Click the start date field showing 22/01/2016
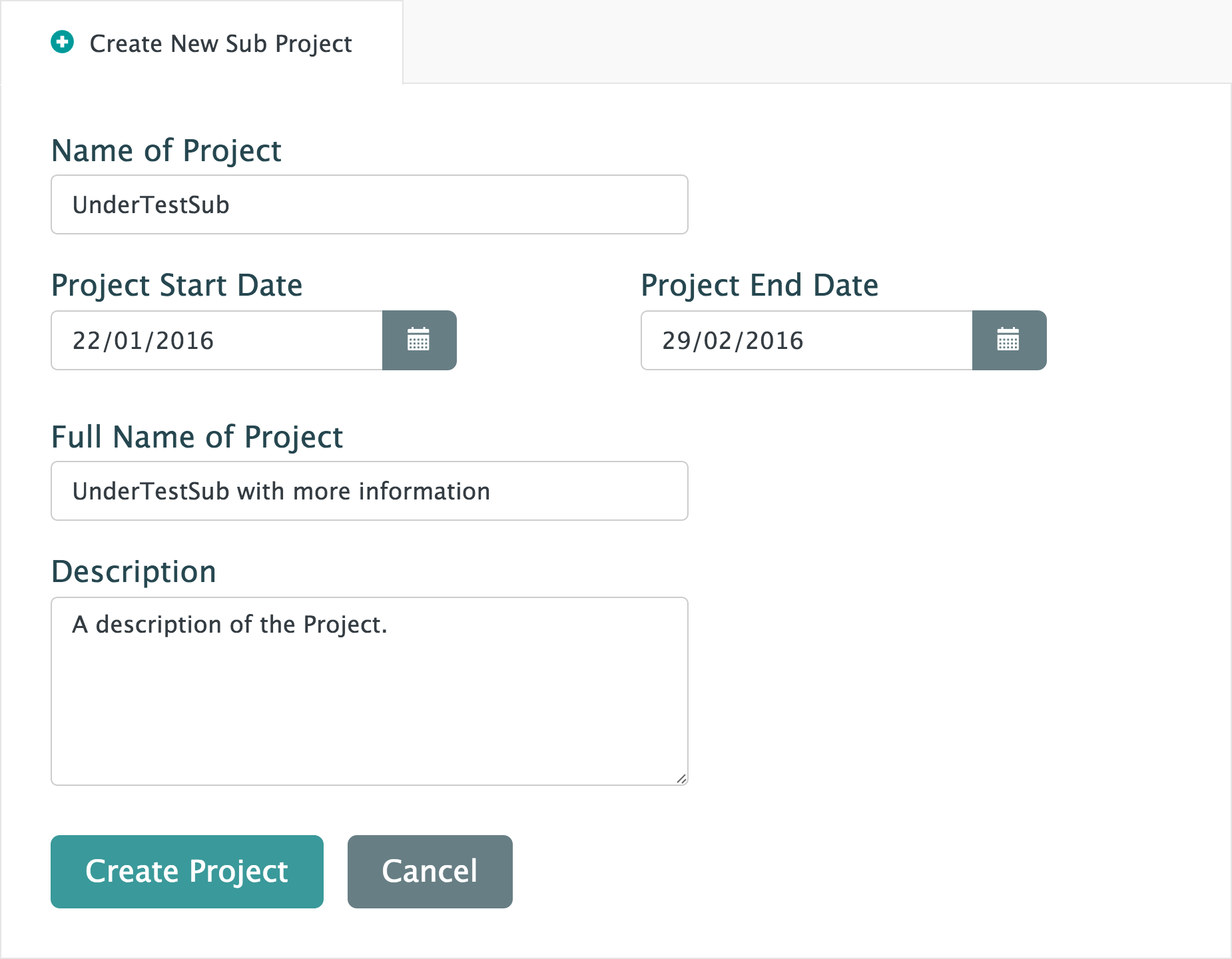The height and width of the screenshot is (959, 1232). coord(217,340)
